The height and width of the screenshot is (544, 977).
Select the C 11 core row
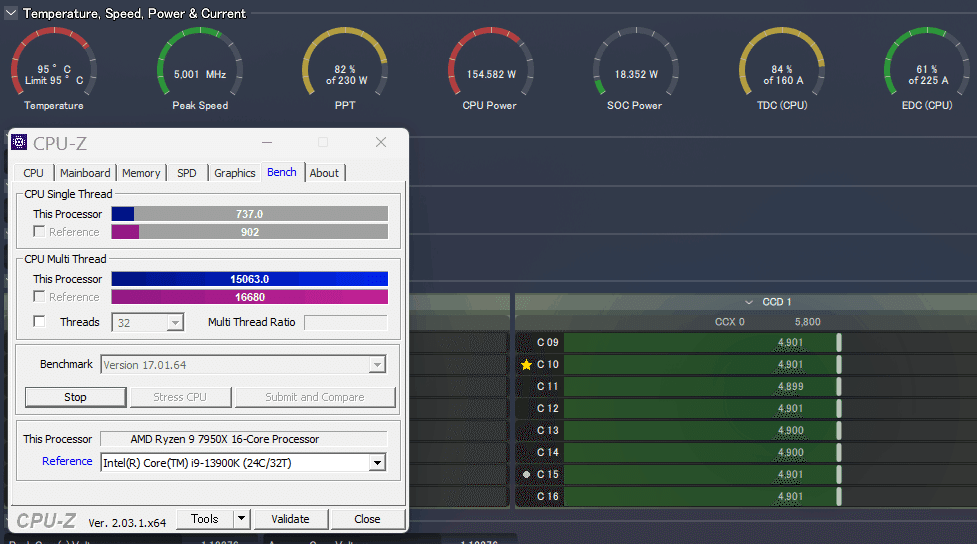tap(745, 386)
